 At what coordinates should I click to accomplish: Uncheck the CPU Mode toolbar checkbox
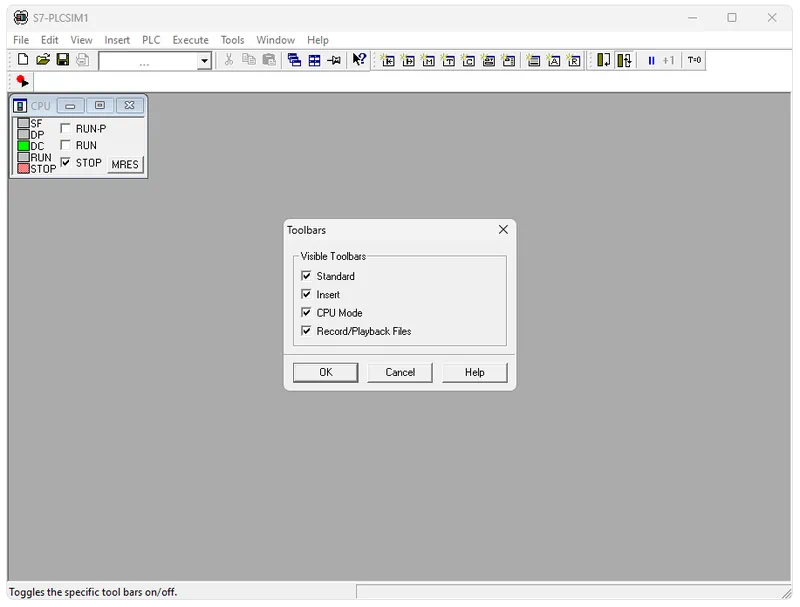[306, 313]
